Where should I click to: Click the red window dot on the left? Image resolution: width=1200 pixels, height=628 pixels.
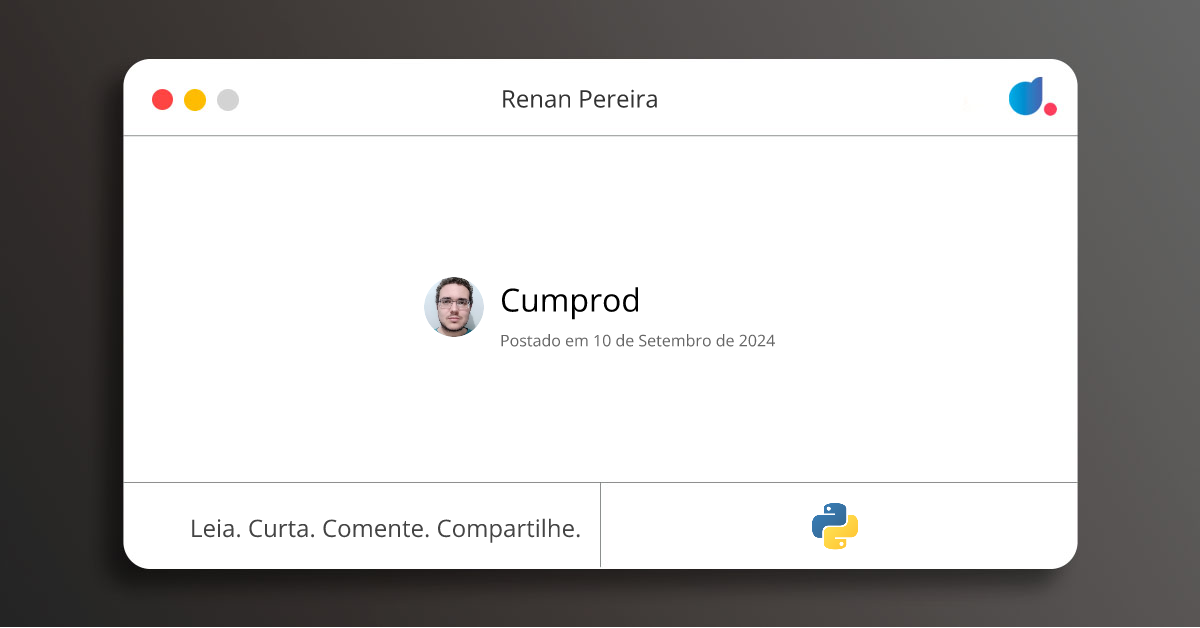163,100
